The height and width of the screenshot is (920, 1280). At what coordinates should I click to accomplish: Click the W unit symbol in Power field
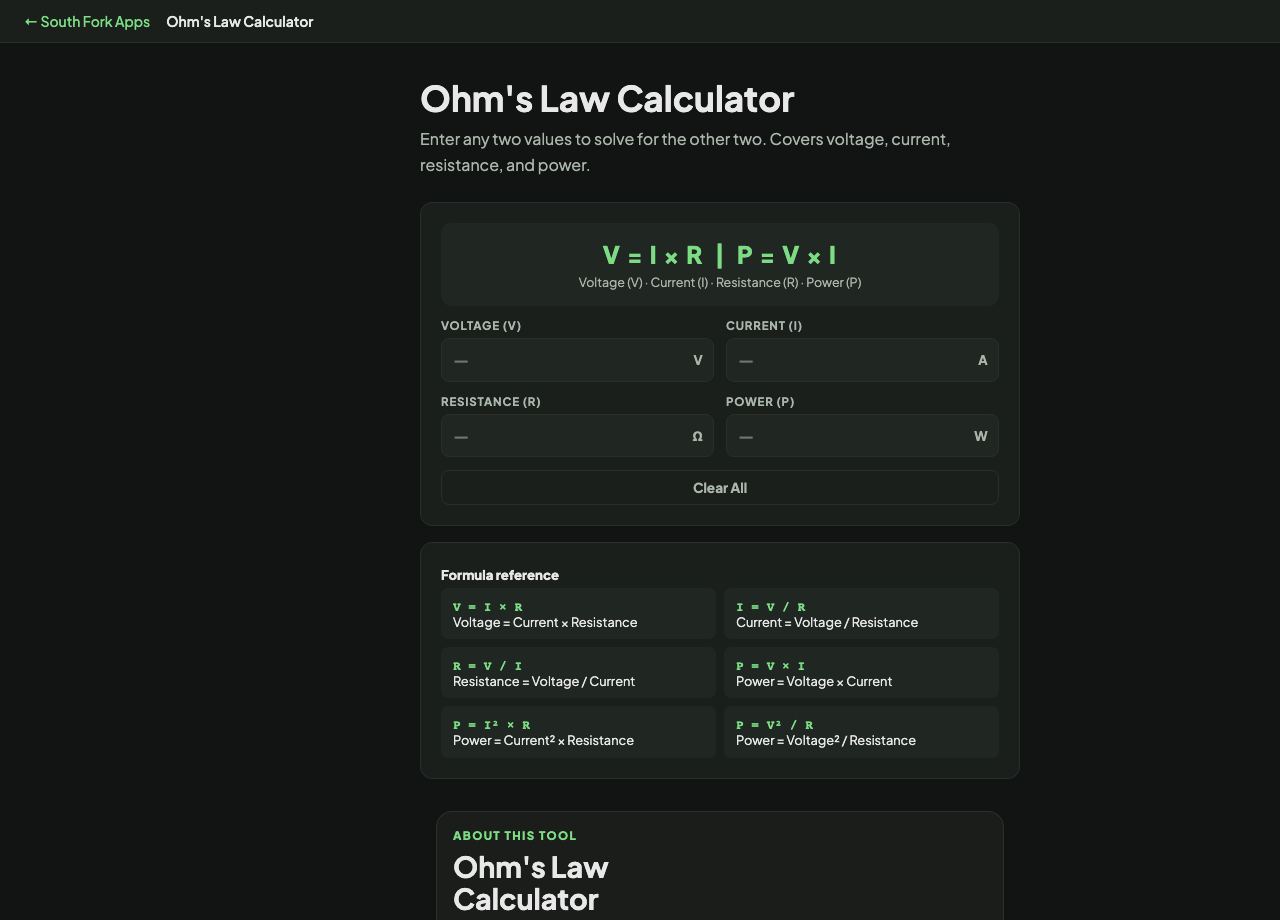click(x=981, y=436)
